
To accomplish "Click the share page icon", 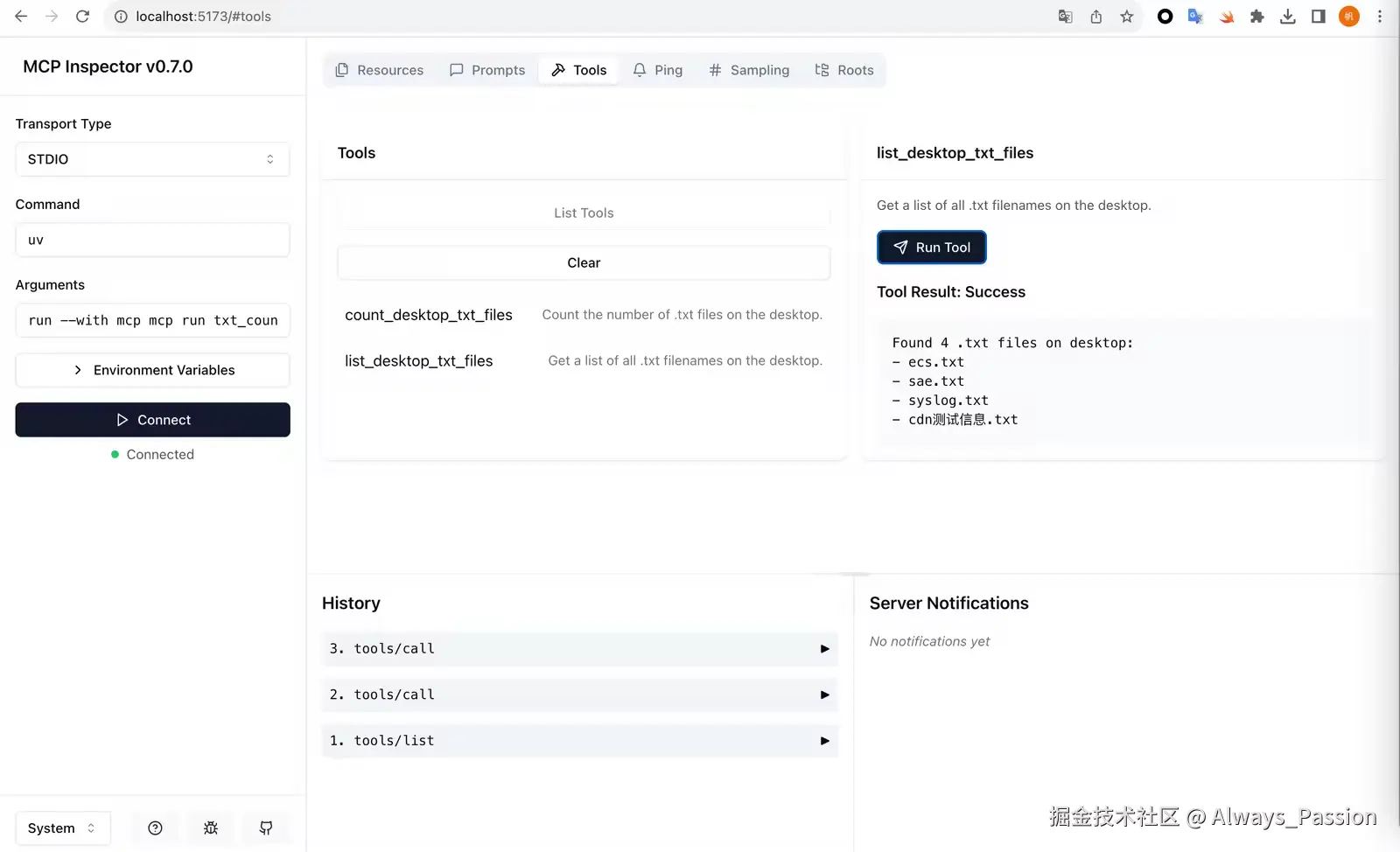I will [x=1095, y=17].
